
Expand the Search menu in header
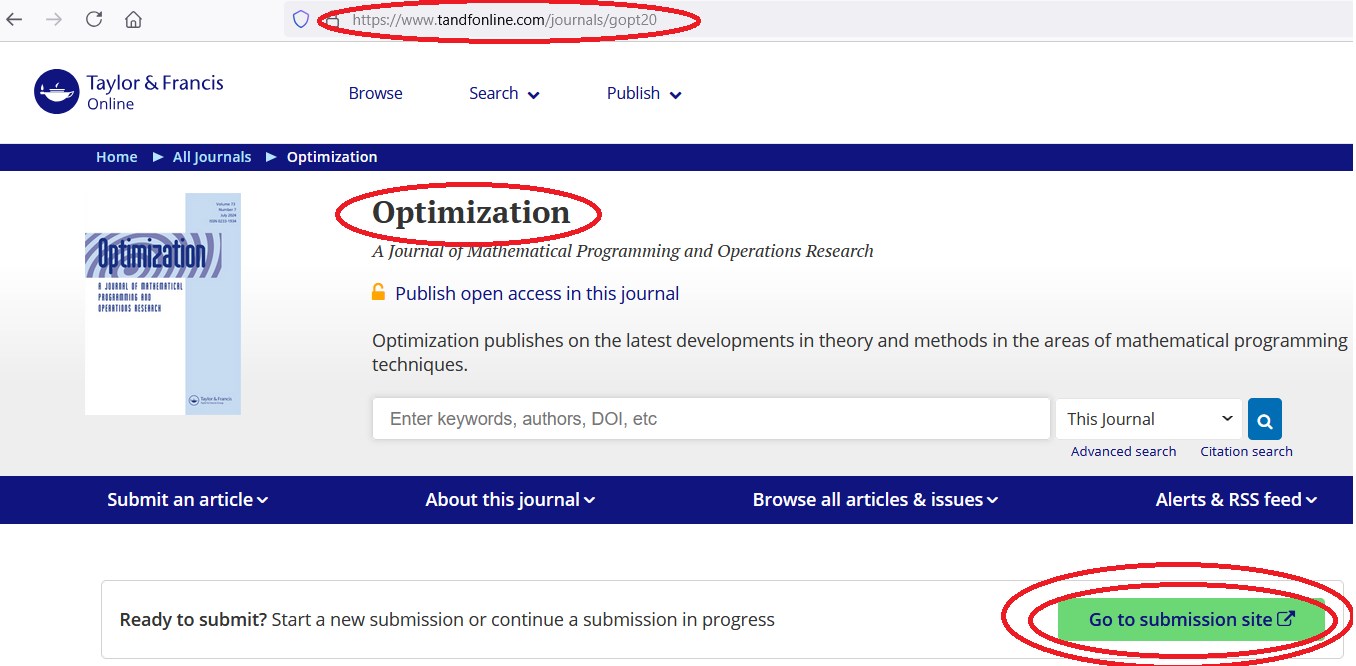click(504, 94)
